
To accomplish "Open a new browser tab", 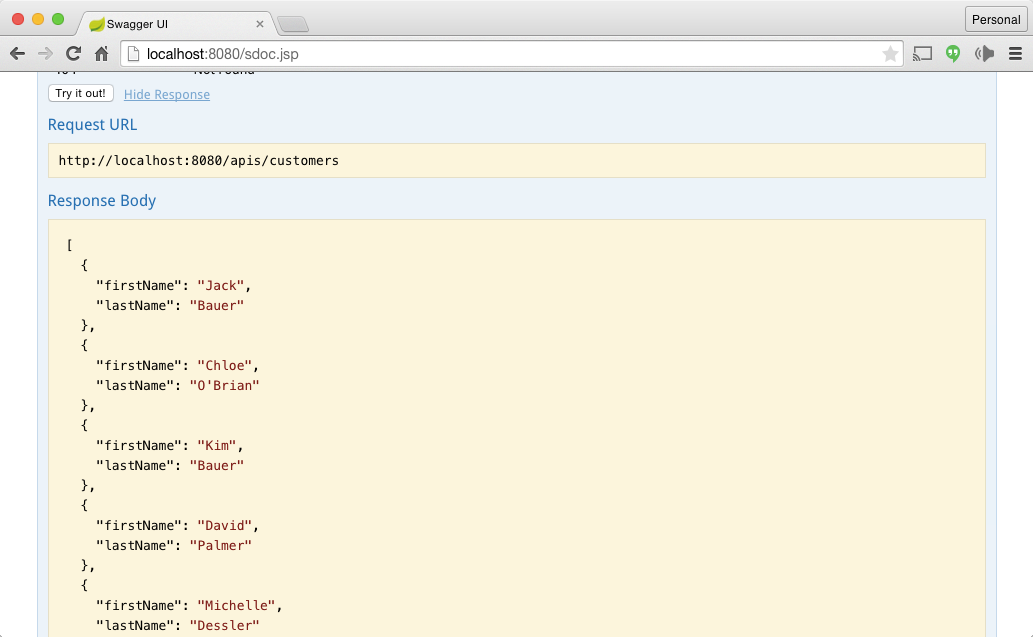I will coord(293,25).
